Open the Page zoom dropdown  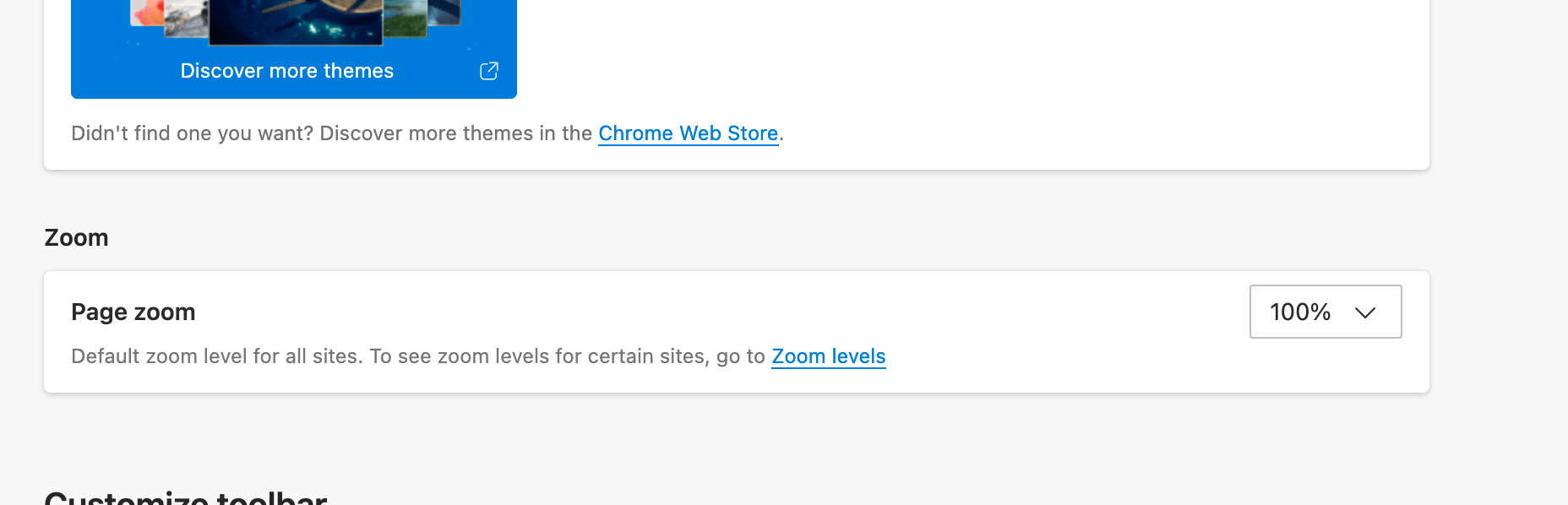1325,312
